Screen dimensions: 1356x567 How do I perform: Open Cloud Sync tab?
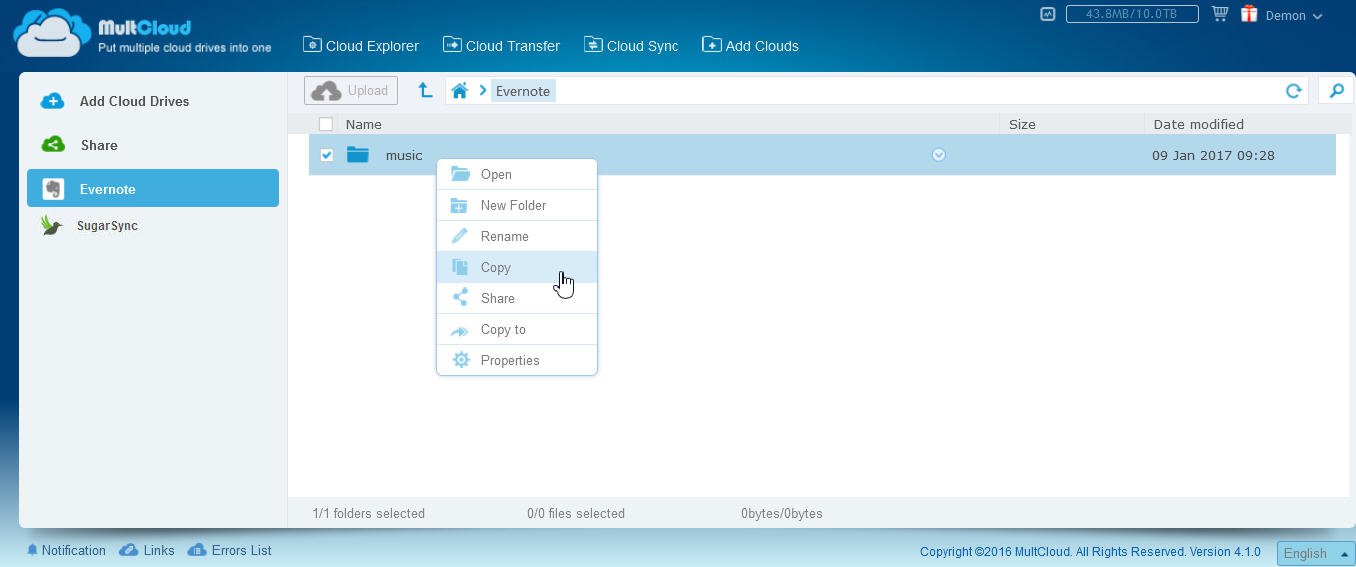(x=631, y=45)
